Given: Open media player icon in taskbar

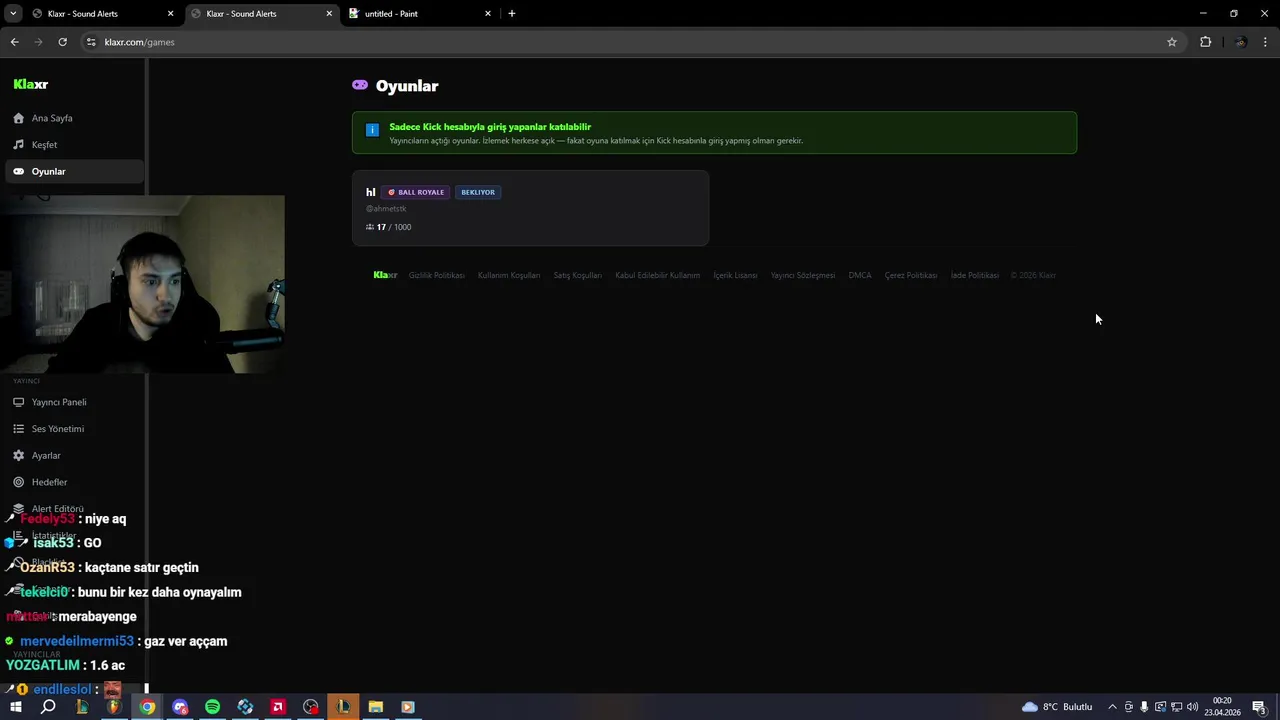Looking at the screenshot, I should (408, 707).
